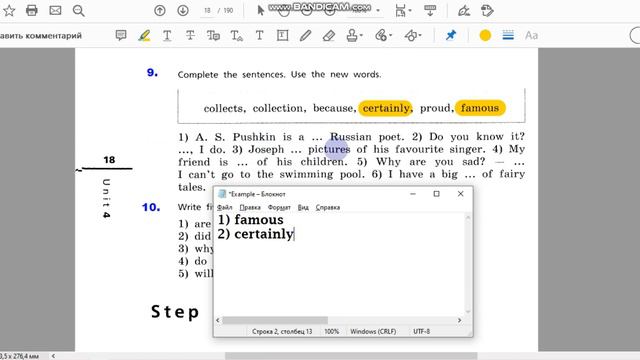The height and width of the screenshot is (360, 640).
Task: Add a sticky note comment
Action: pyautogui.click(x=121, y=36)
